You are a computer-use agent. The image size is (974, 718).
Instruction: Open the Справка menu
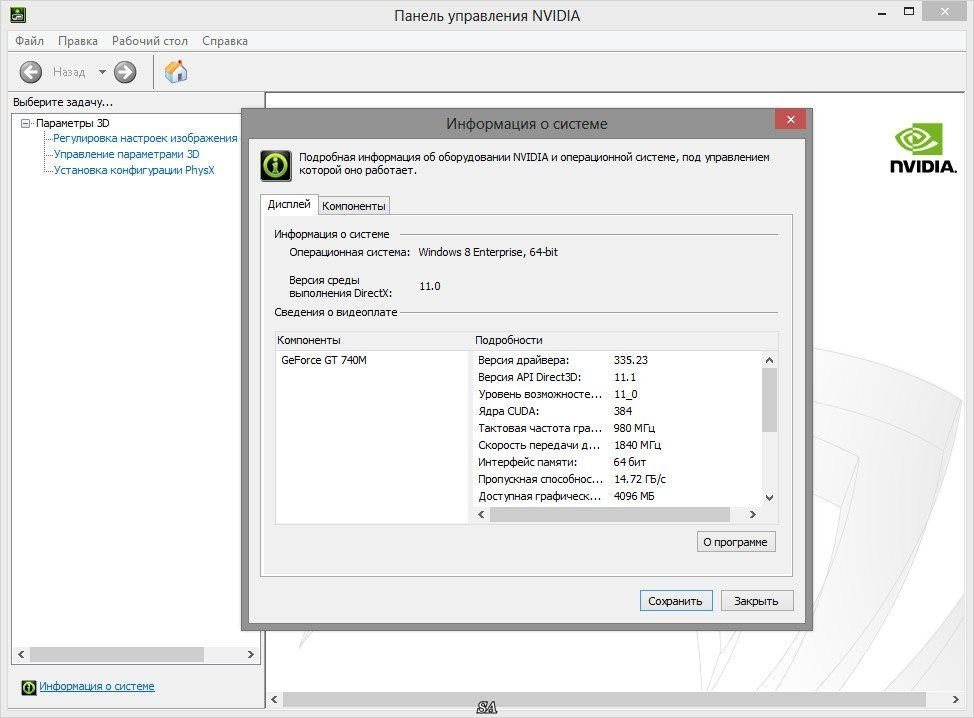click(x=225, y=41)
